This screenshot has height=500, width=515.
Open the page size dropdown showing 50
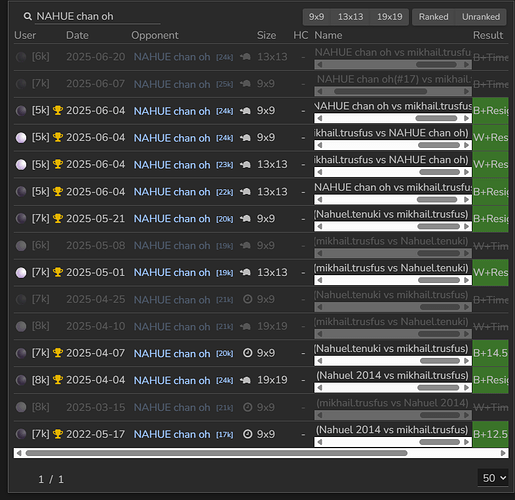(x=494, y=478)
